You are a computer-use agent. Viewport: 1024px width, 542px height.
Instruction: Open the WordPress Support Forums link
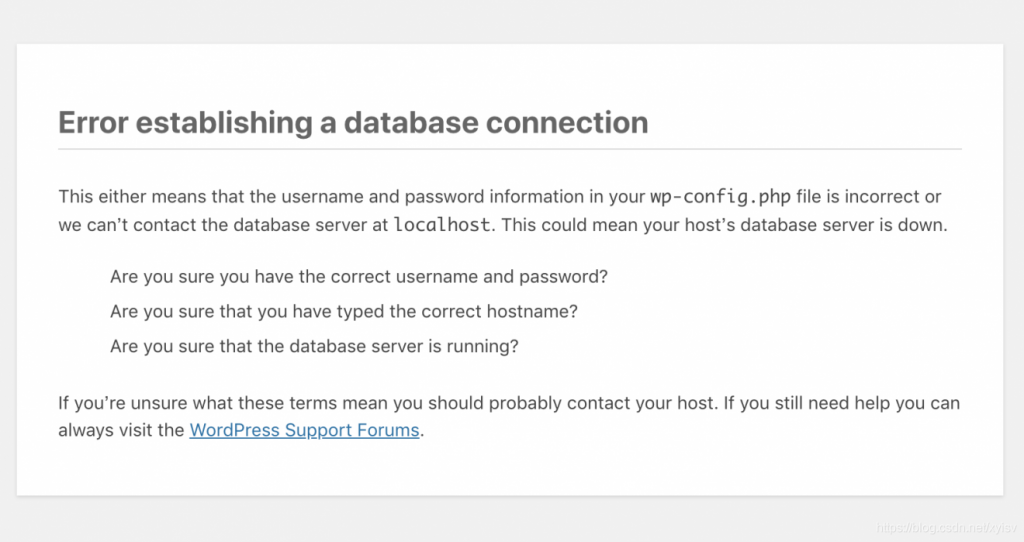point(304,430)
